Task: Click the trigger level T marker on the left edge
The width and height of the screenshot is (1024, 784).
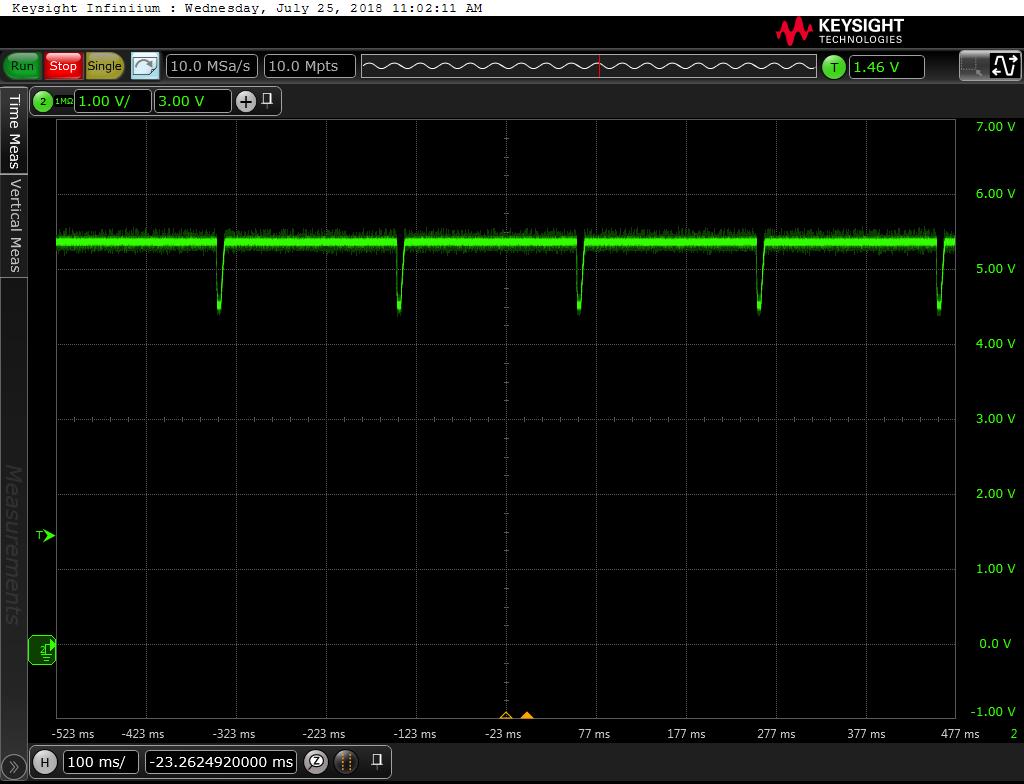Action: [x=45, y=536]
